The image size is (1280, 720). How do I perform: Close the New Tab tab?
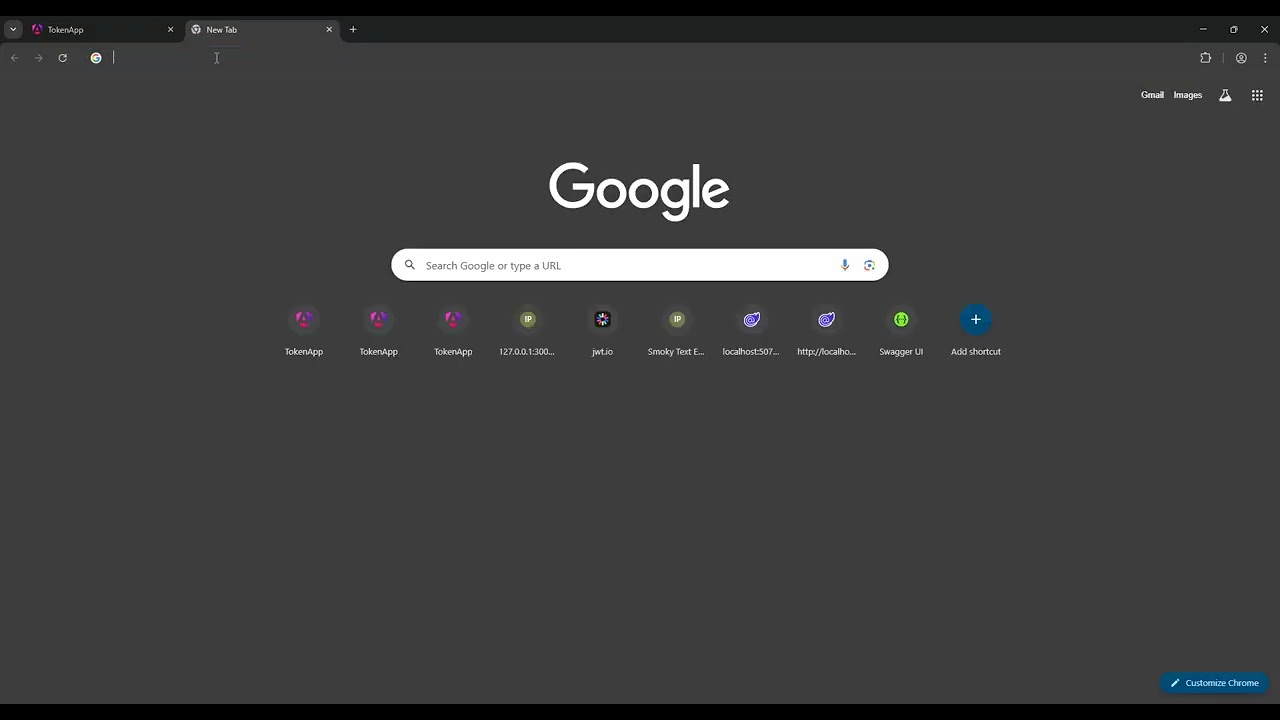[x=329, y=30]
